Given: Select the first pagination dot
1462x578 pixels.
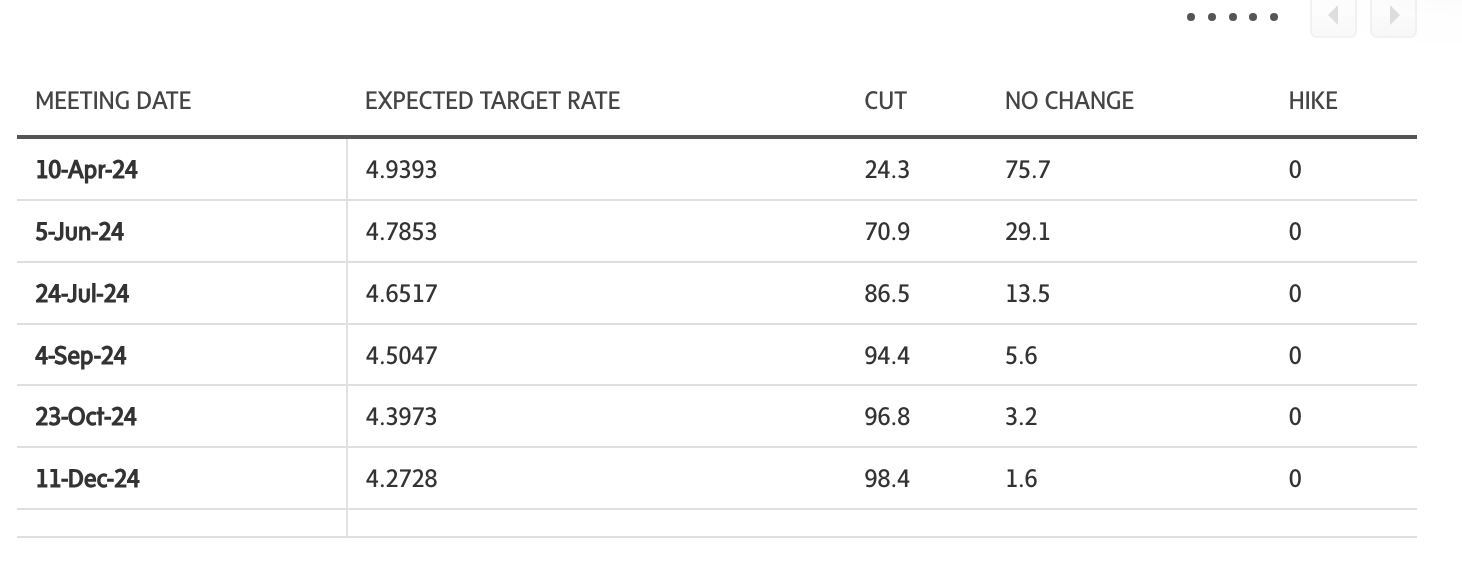Looking at the screenshot, I should 1190,17.
